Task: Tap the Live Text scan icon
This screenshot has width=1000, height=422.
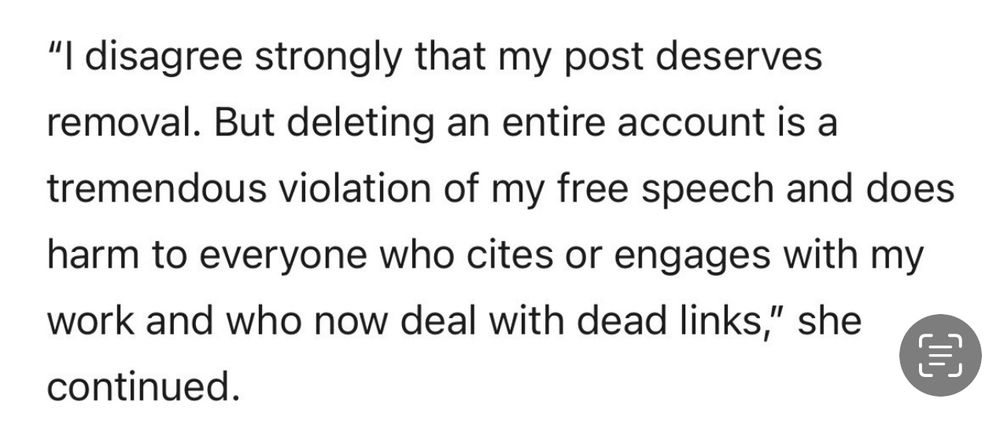Action: 940,356
